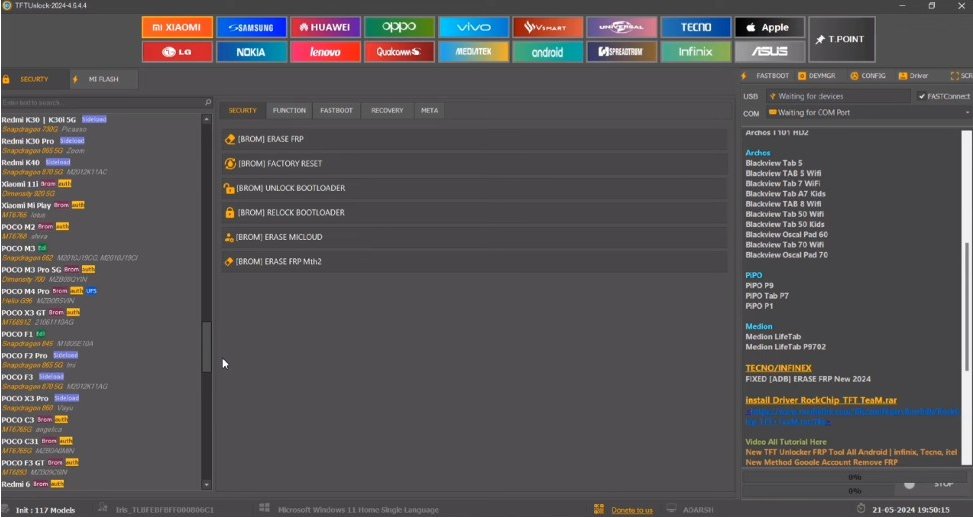Choose the Infinix brand tile
Screen dimensions: 973x518
(696, 52)
